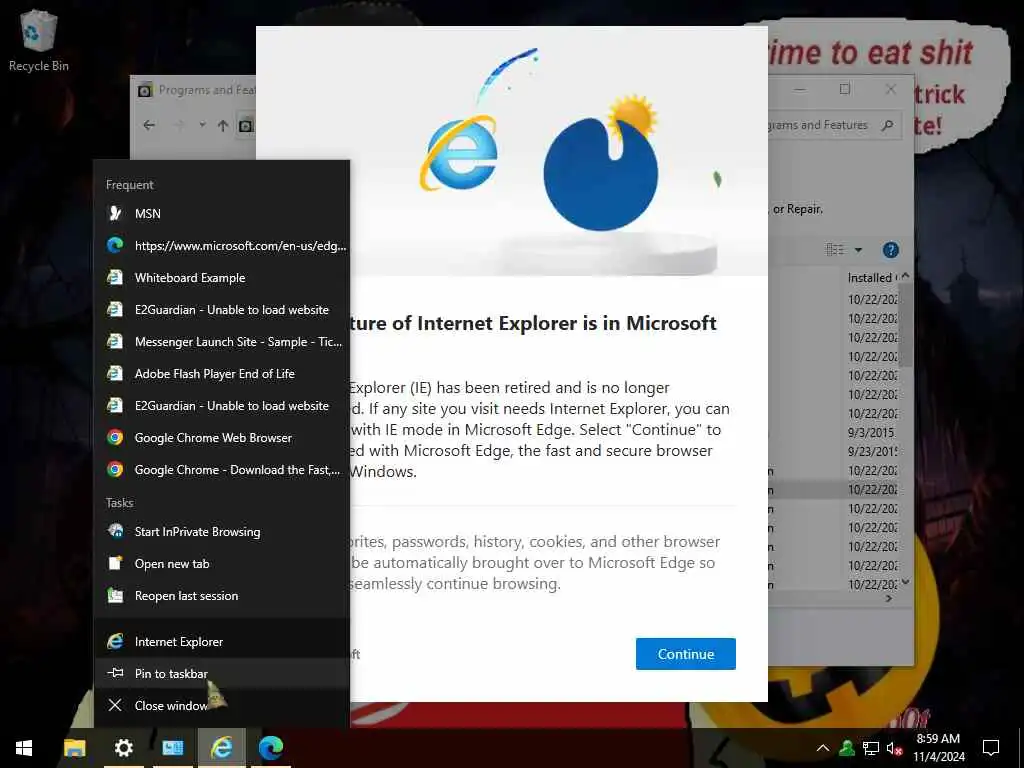Viewport: 1024px width, 768px height.
Task: Select Pin to taskbar
Action: coord(222,673)
